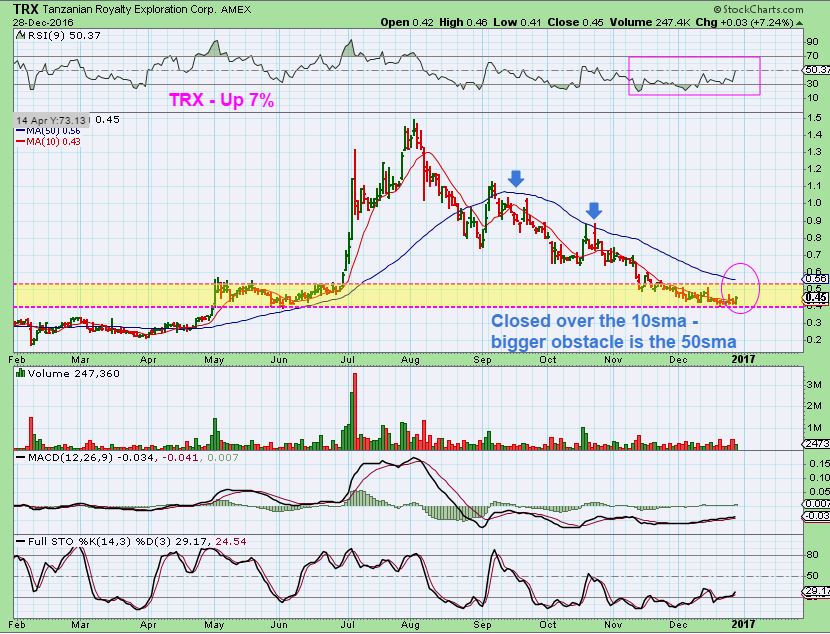Click the Mar label under the stochastic panel
830x634 pixels.
(80, 624)
